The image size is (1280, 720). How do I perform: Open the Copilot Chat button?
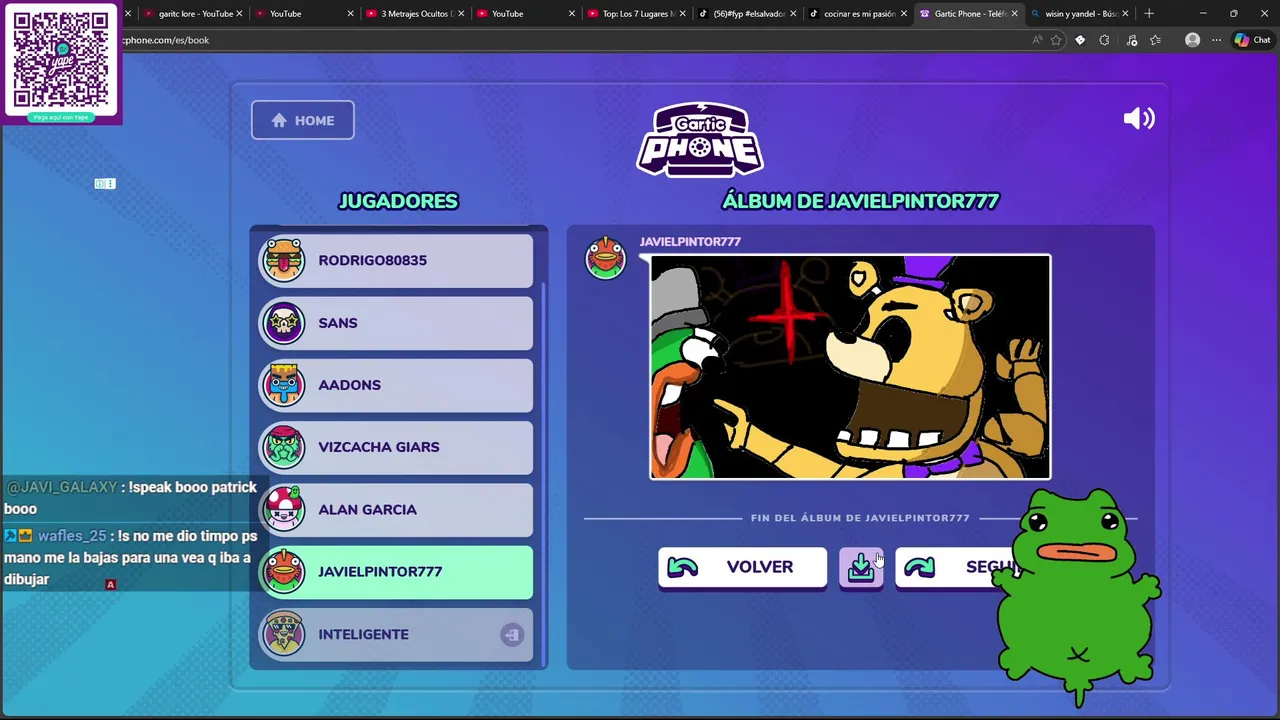click(x=1252, y=40)
